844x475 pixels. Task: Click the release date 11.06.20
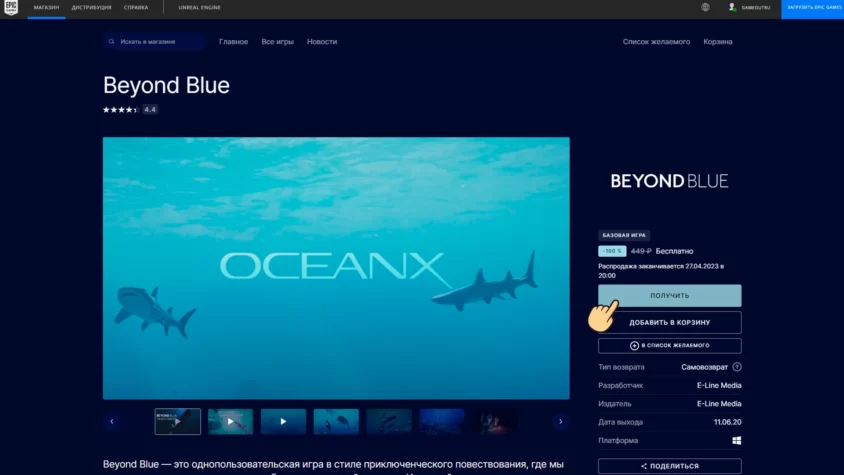coord(728,422)
